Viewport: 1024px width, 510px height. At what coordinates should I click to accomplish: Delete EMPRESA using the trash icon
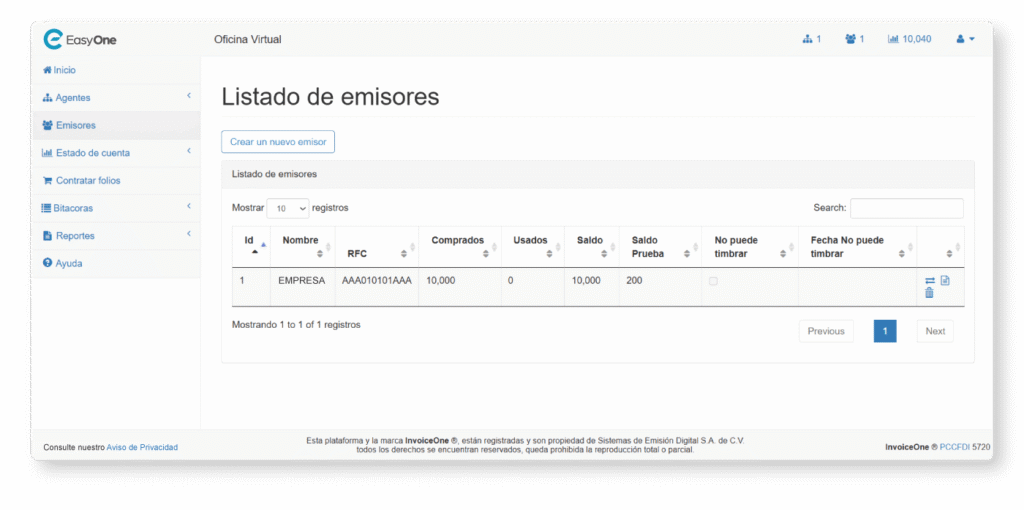(929, 293)
